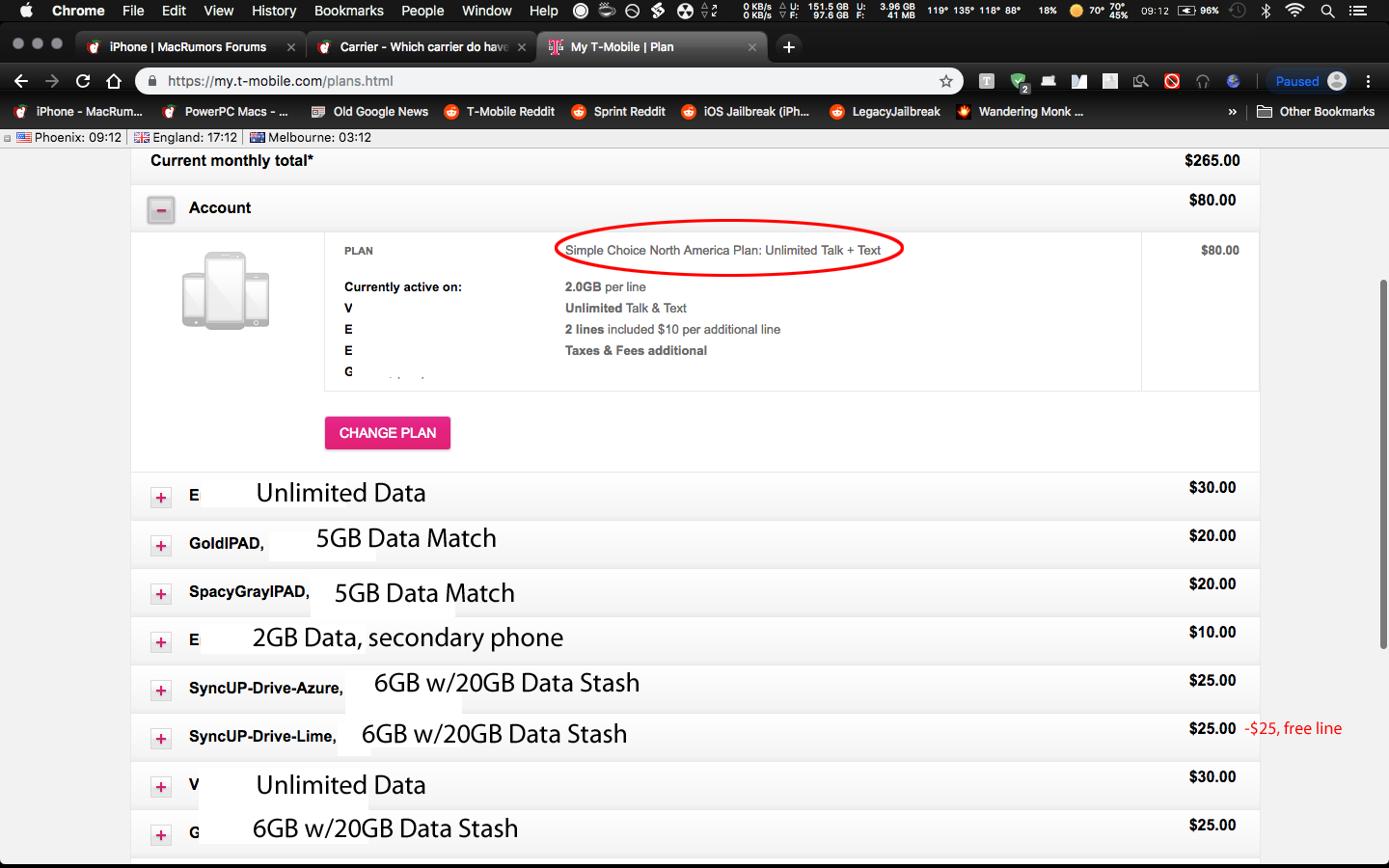1389x868 pixels.
Task: Click the 'Current monthly total*' label
Action: tap(231, 161)
